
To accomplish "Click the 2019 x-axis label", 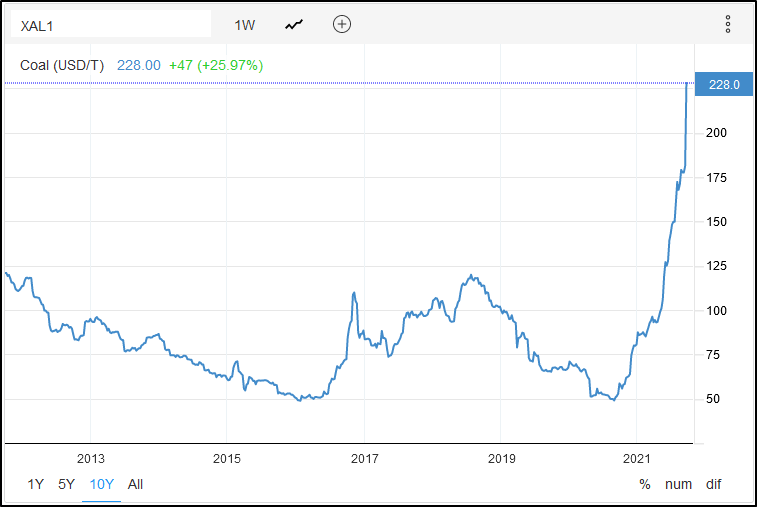I will [x=502, y=459].
